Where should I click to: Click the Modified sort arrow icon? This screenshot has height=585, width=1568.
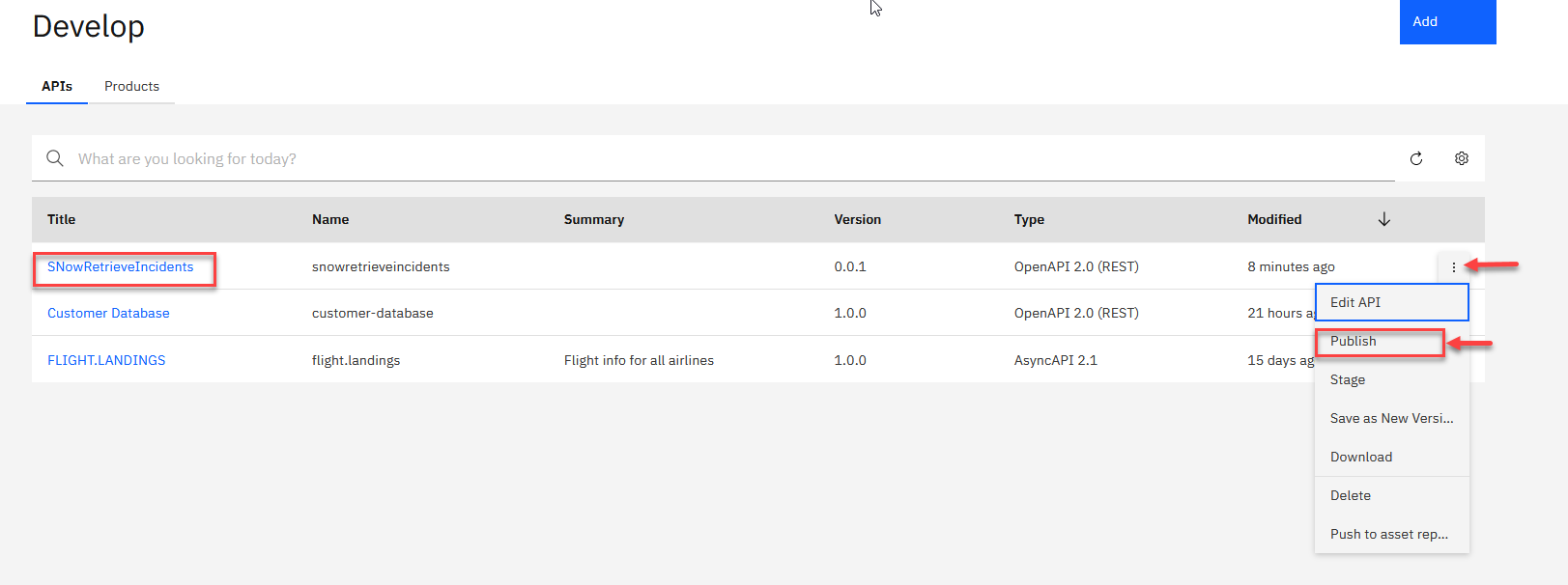[1383, 219]
